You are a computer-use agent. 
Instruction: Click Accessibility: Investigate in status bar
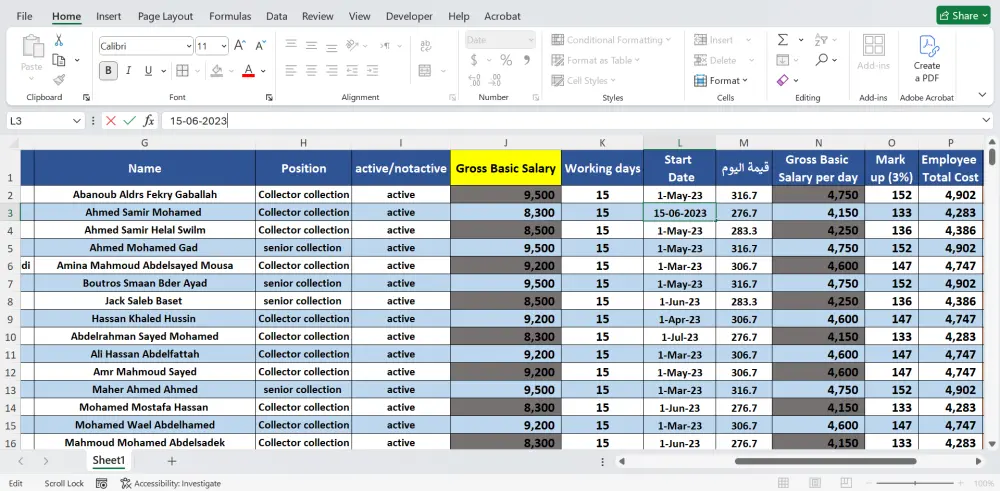coord(170,483)
